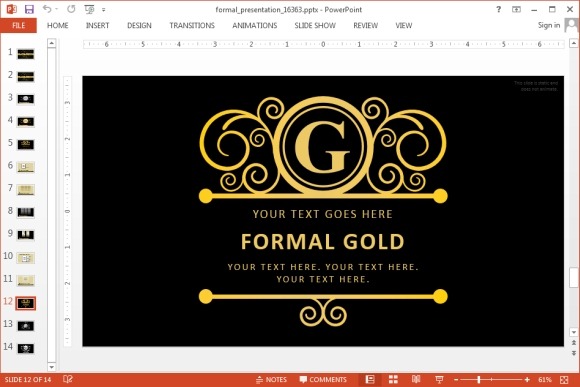Open the Customize Quick Access Toolbar dropdown

coord(104,10)
